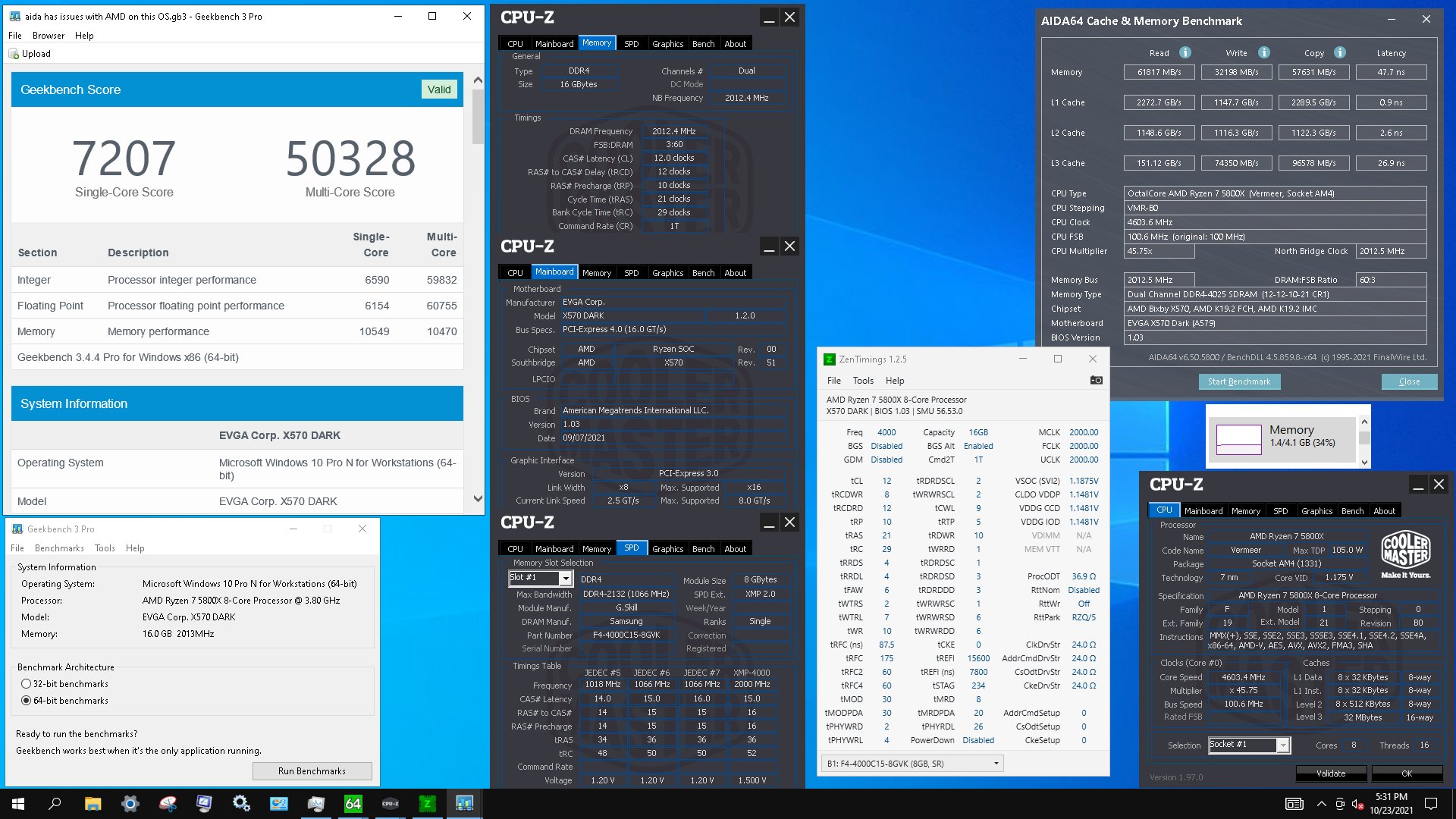Click the muted volume speaker icon
Screen dimensions: 1456x819
point(1357,804)
